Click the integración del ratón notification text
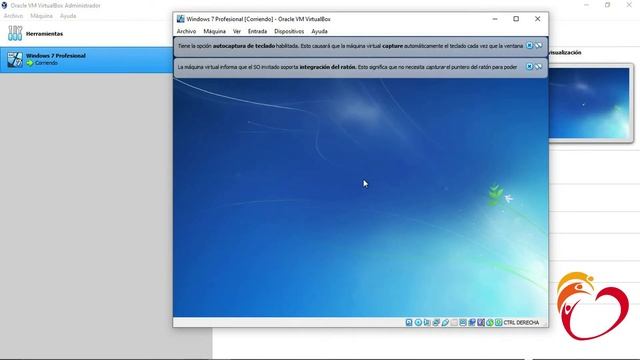The image size is (640, 360). 347,67
